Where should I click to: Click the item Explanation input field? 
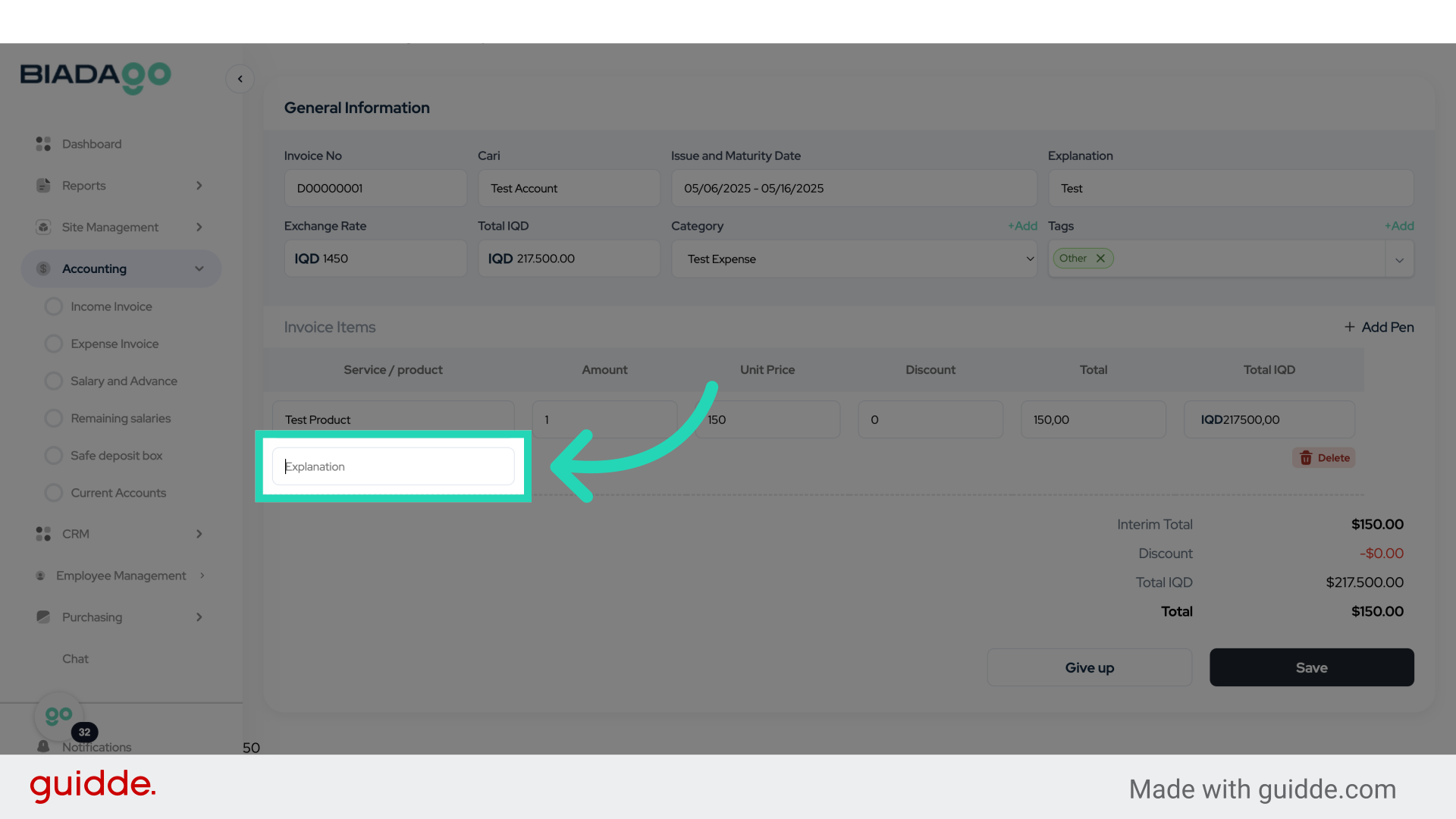point(393,467)
